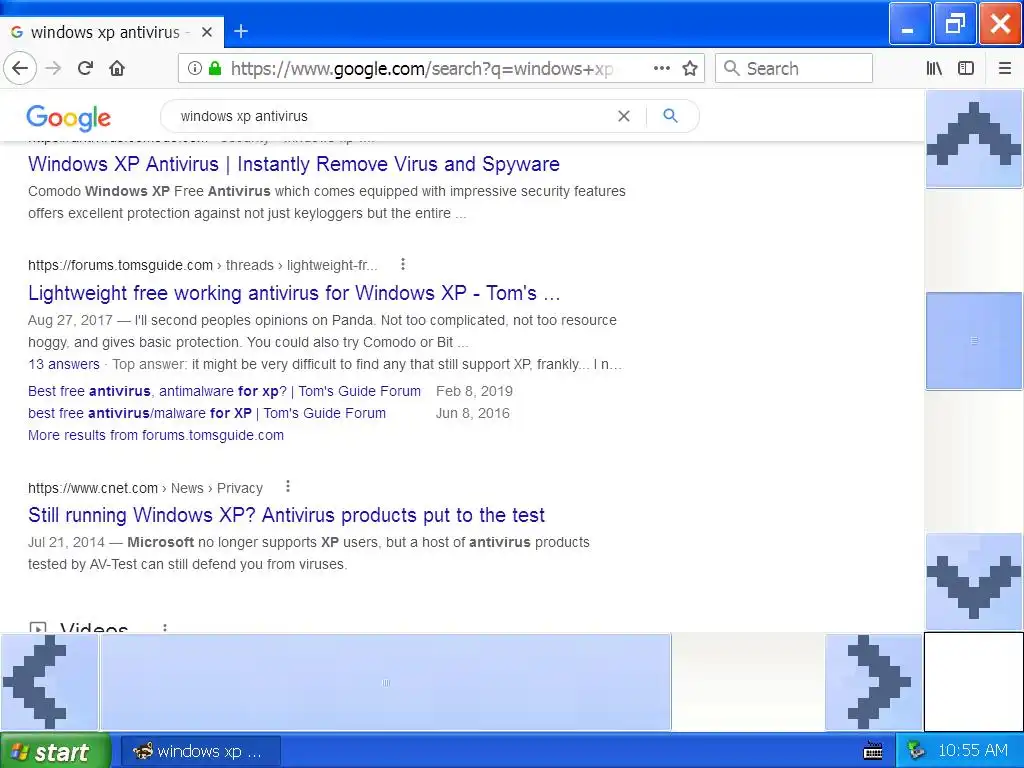Open Still running Windows XP cnet result
The image size is (1024, 768).
(x=286, y=515)
